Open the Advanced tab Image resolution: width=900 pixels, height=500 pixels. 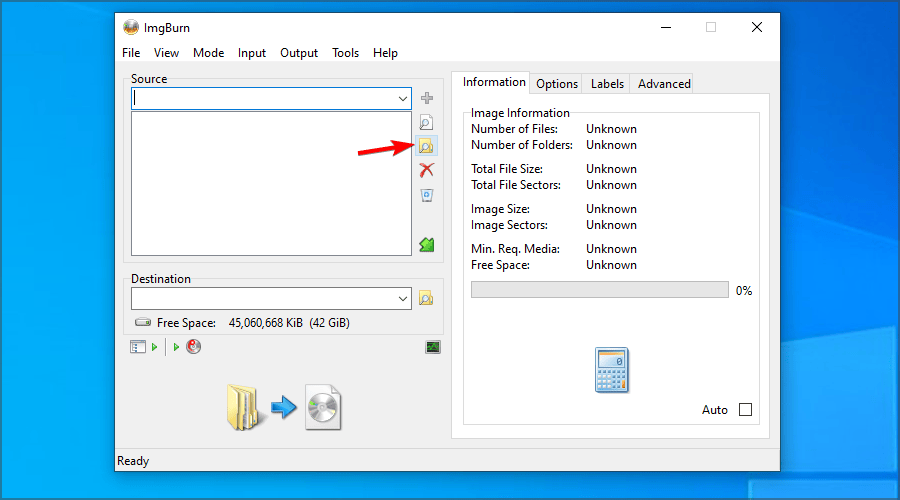pyautogui.click(x=664, y=84)
